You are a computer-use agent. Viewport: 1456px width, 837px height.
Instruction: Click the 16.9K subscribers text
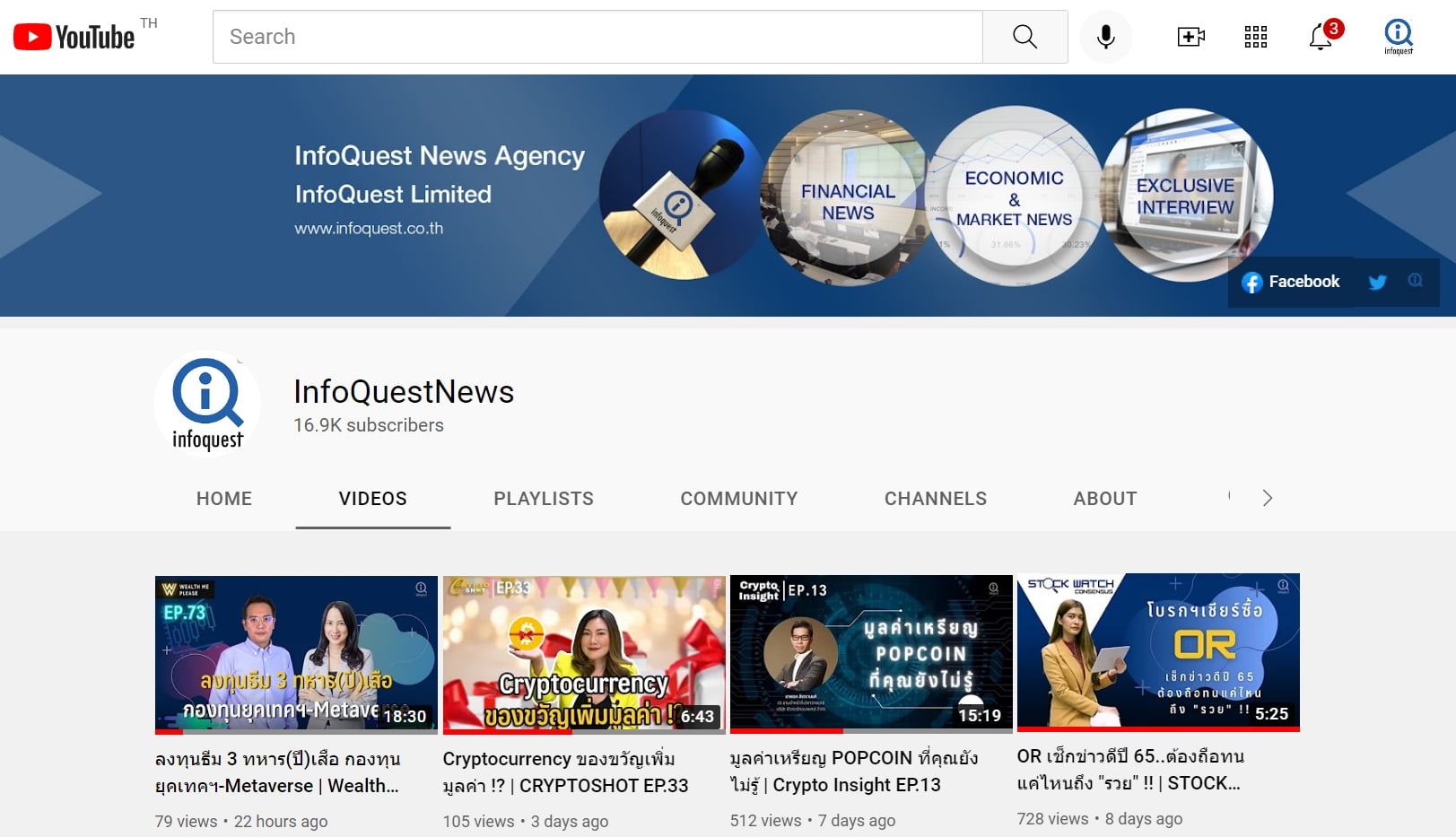click(369, 425)
